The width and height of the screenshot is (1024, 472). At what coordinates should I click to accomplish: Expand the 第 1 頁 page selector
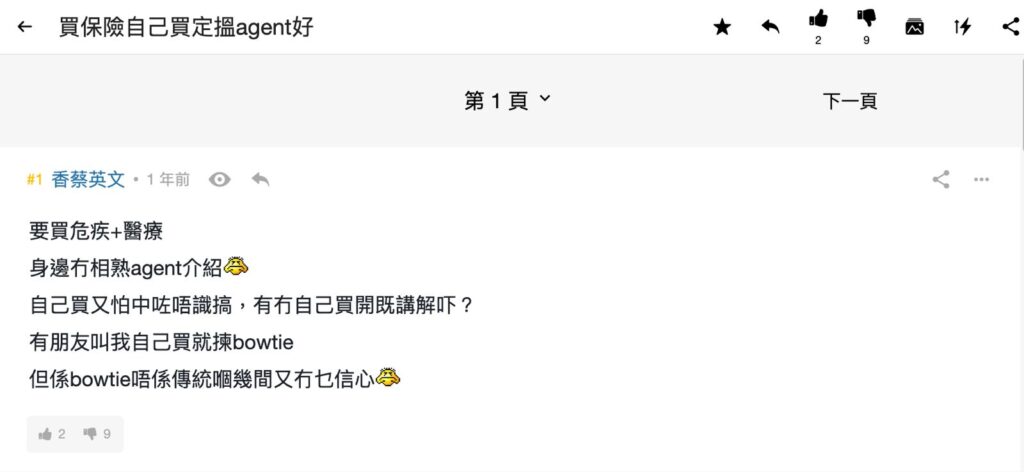click(x=507, y=101)
